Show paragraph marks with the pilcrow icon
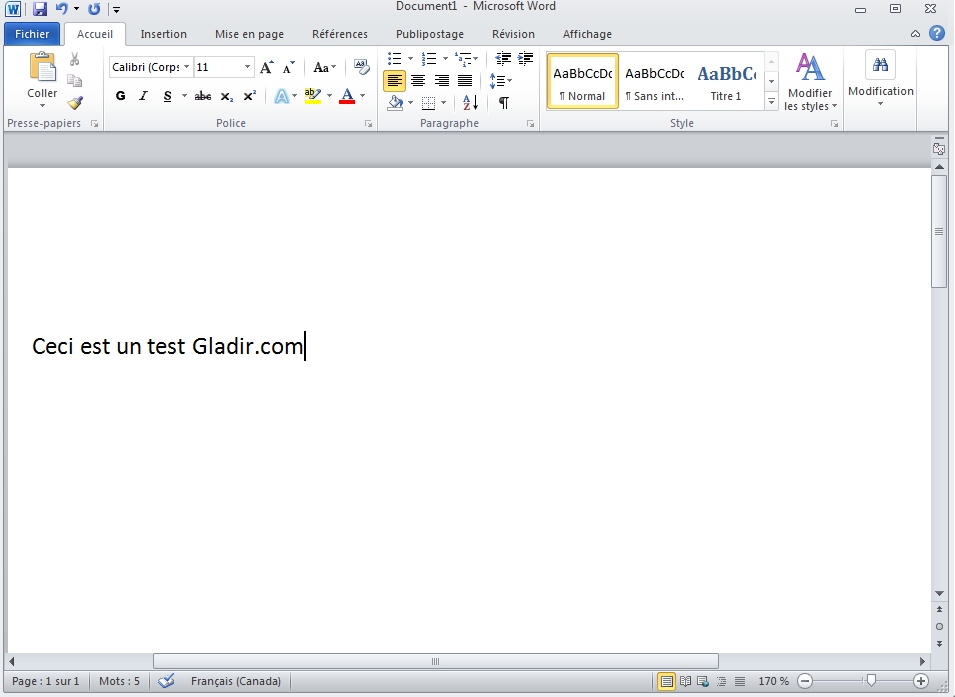Viewport: 955px width, 697px height. [x=503, y=102]
